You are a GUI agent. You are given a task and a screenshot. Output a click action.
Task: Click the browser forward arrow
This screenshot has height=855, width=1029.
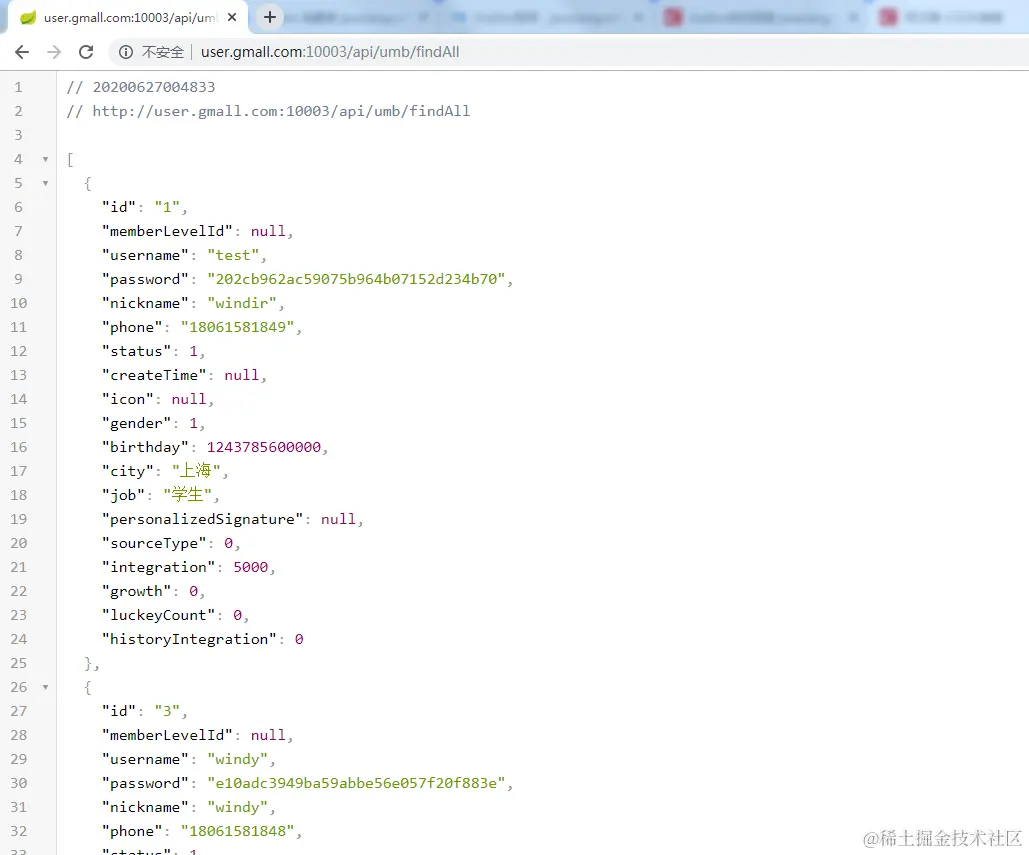point(54,52)
